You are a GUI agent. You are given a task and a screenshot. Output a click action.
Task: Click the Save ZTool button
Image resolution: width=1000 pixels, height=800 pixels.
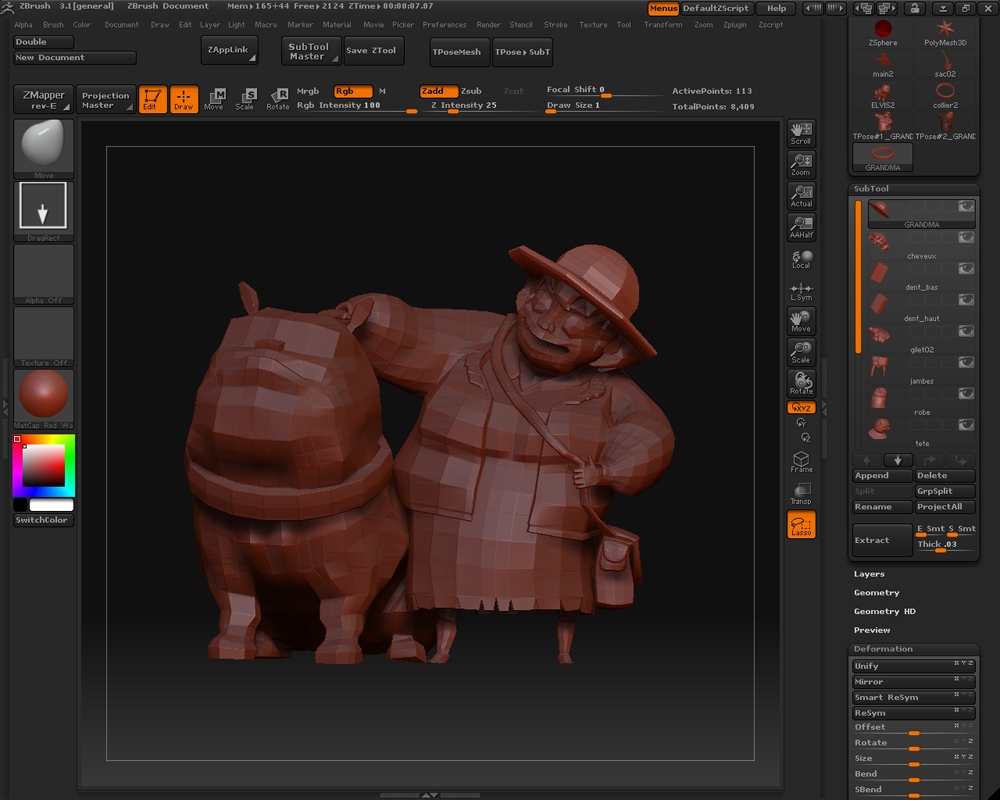tap(373, 51)
